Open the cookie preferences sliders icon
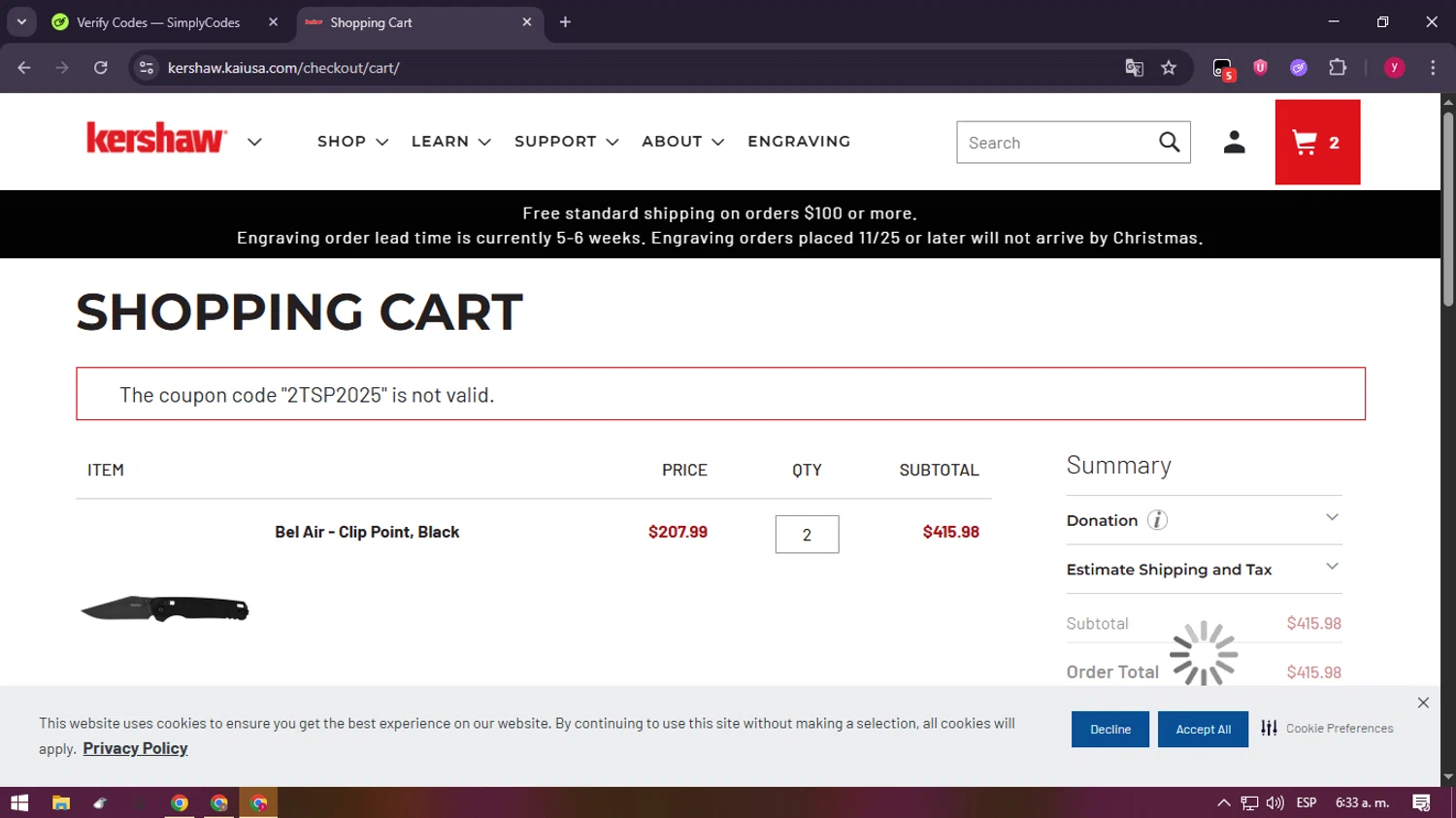This screenshot has width=1456, height=818. point(1269,728)
